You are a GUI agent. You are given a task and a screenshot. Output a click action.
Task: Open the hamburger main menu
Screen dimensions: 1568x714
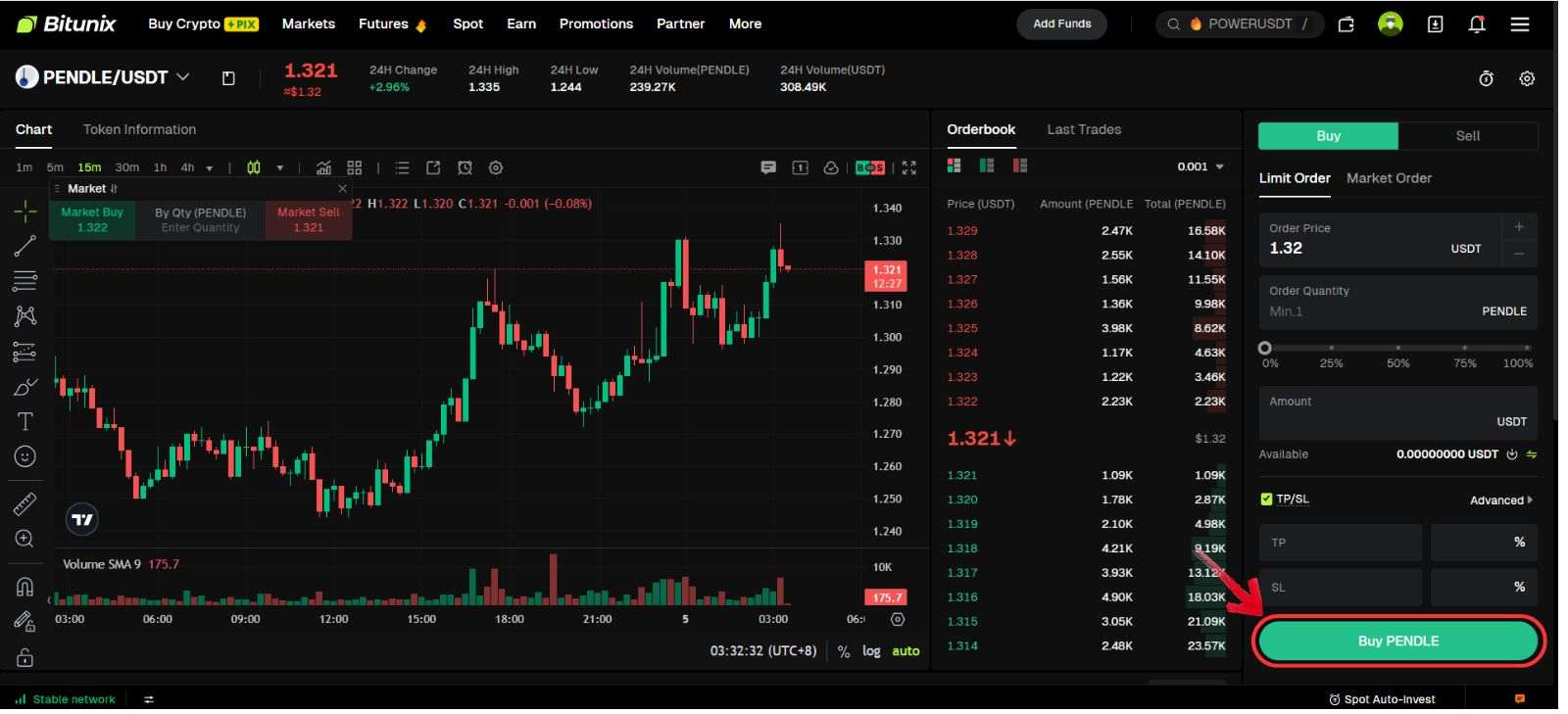[x=1520, y=24]
